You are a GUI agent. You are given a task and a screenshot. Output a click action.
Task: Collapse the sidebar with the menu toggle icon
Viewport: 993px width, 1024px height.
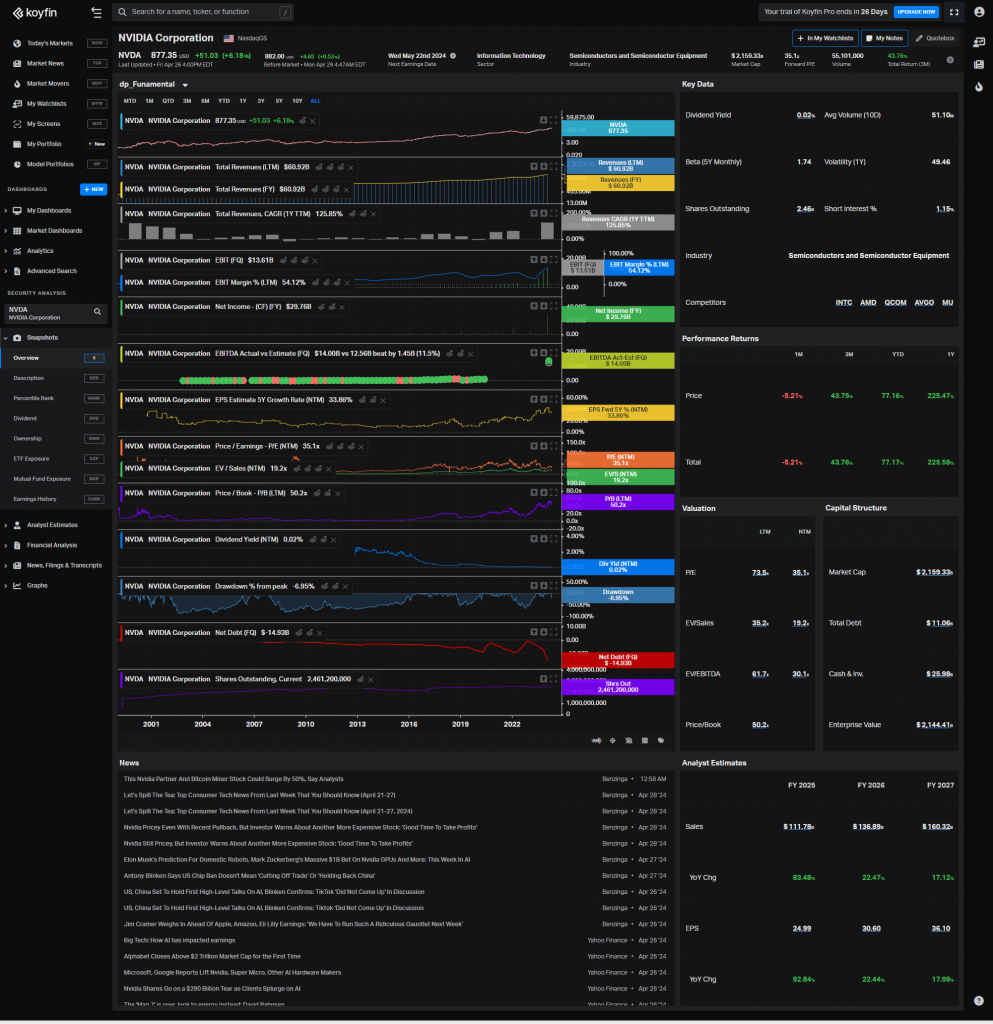(x=97, y=12)
